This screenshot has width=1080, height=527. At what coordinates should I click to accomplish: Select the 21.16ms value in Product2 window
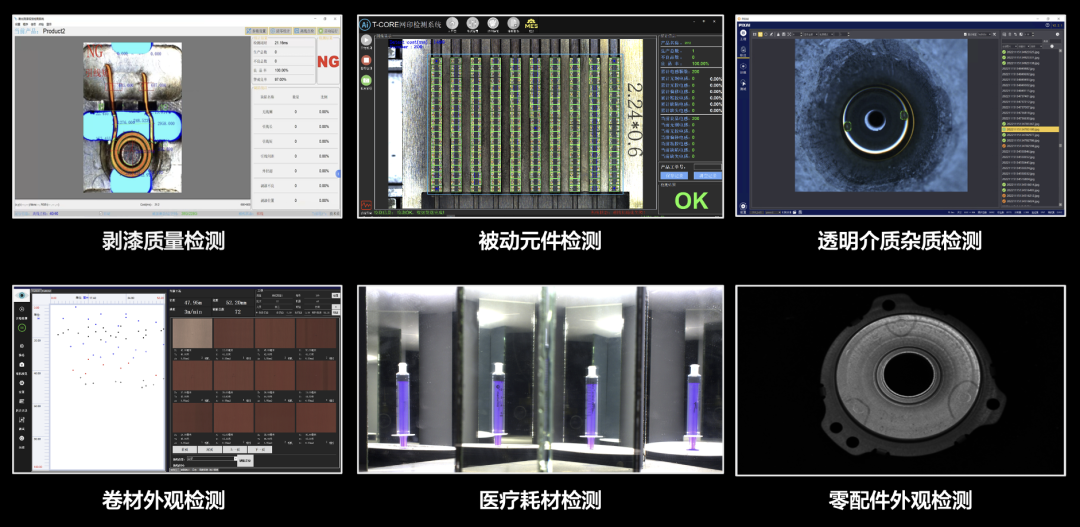point(281,43)
